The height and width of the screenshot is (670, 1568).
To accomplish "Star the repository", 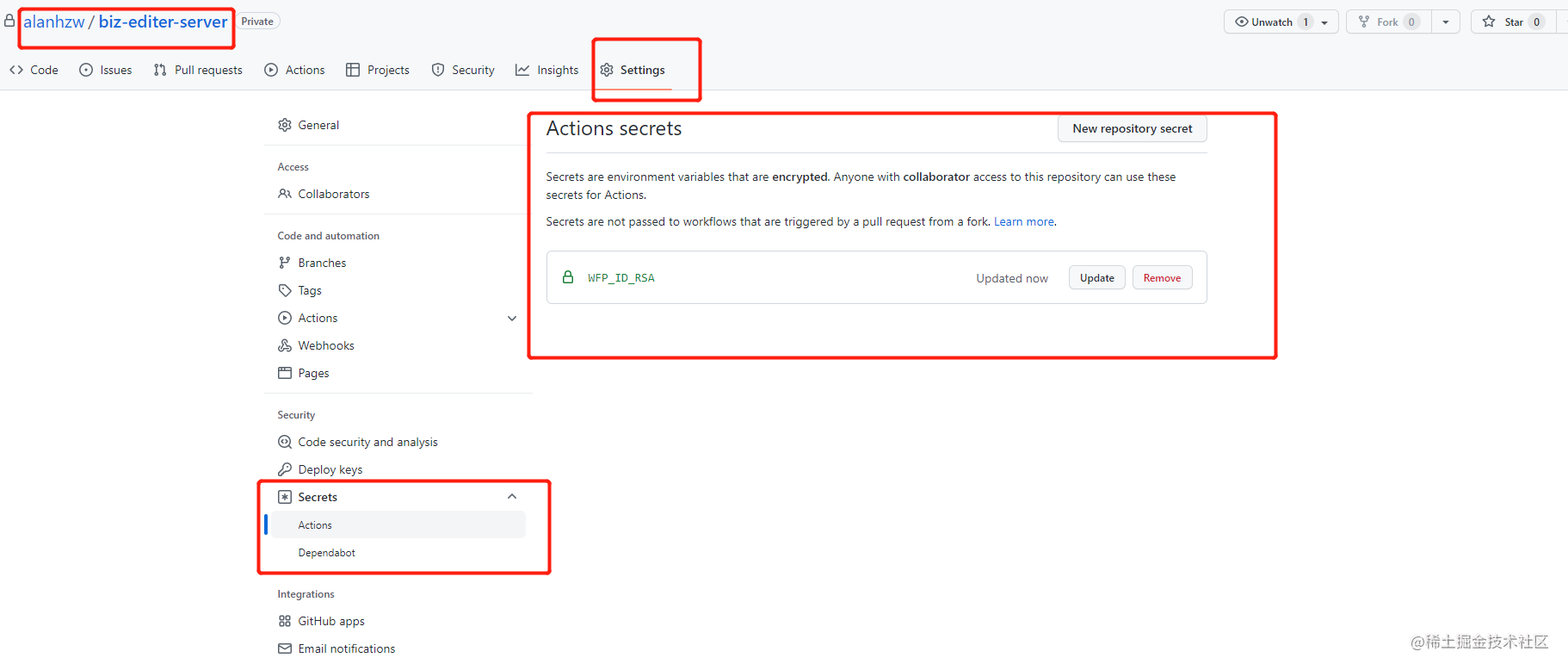I will pyautogui.click(x=1513, y=22).
